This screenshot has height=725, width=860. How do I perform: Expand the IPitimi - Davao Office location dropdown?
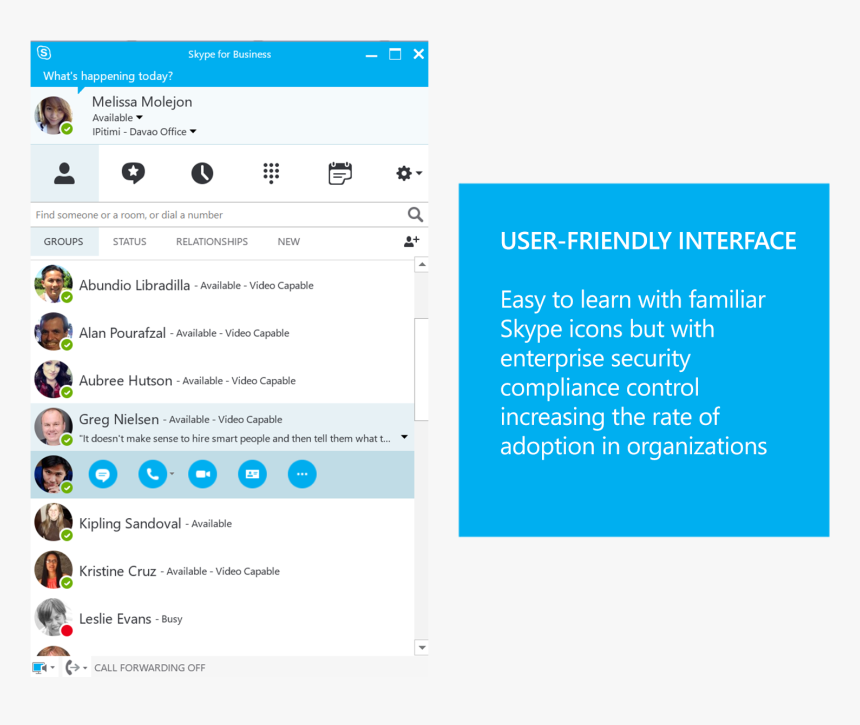pos(193,132)
